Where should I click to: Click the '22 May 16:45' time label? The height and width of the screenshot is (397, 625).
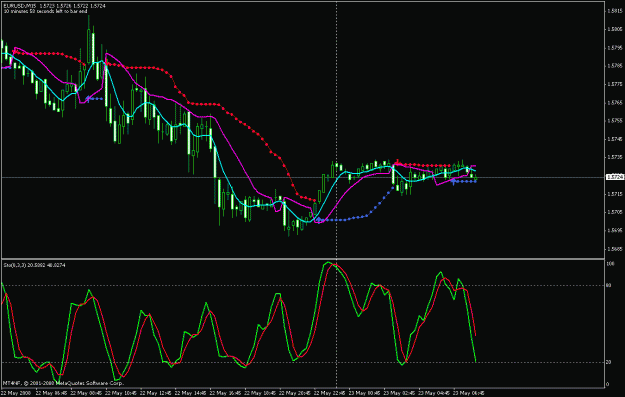click(225, 393)
